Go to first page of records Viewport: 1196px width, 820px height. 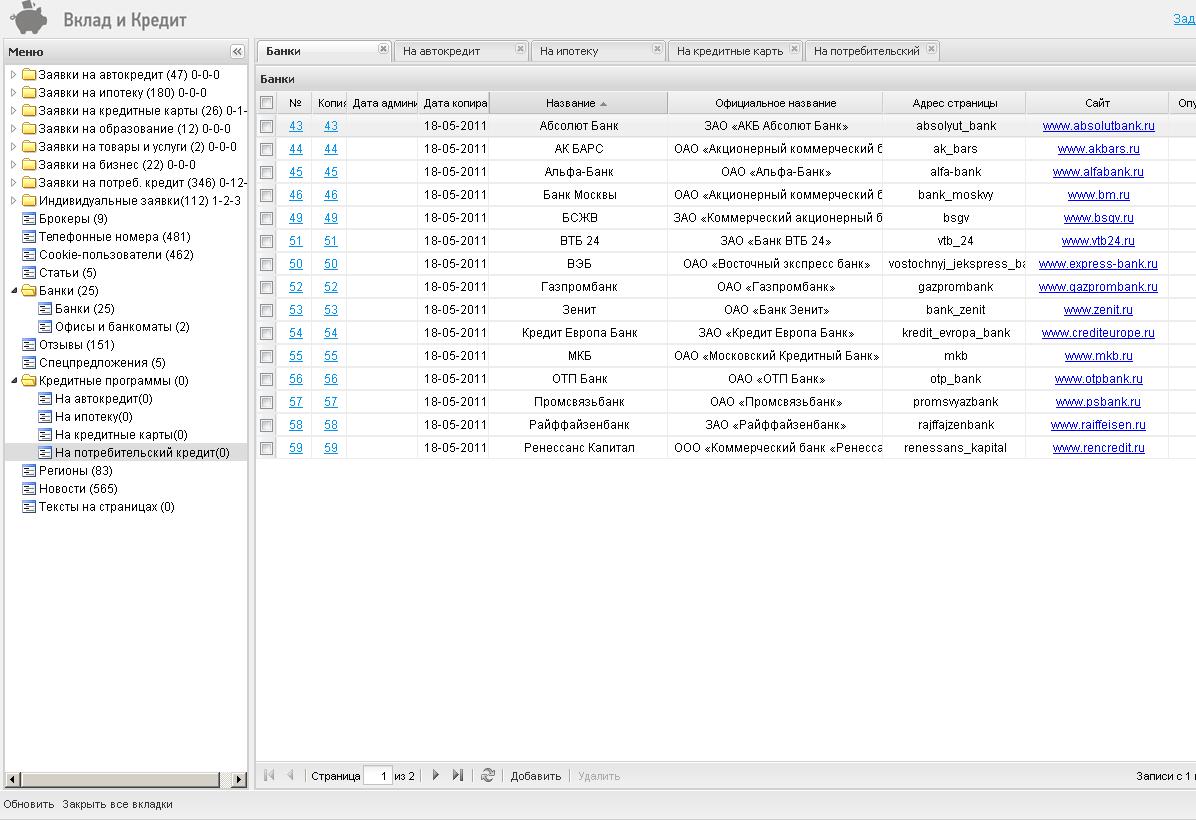tap(268, 775)
